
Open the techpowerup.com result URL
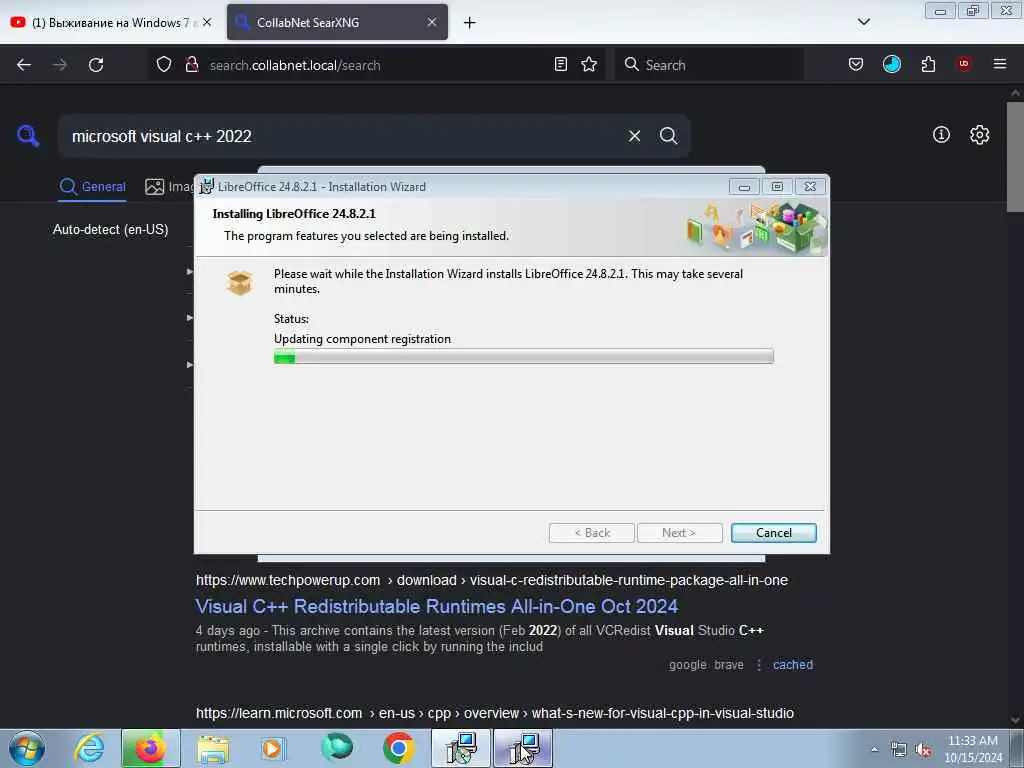pyautogui.click(x=492, y=580)
